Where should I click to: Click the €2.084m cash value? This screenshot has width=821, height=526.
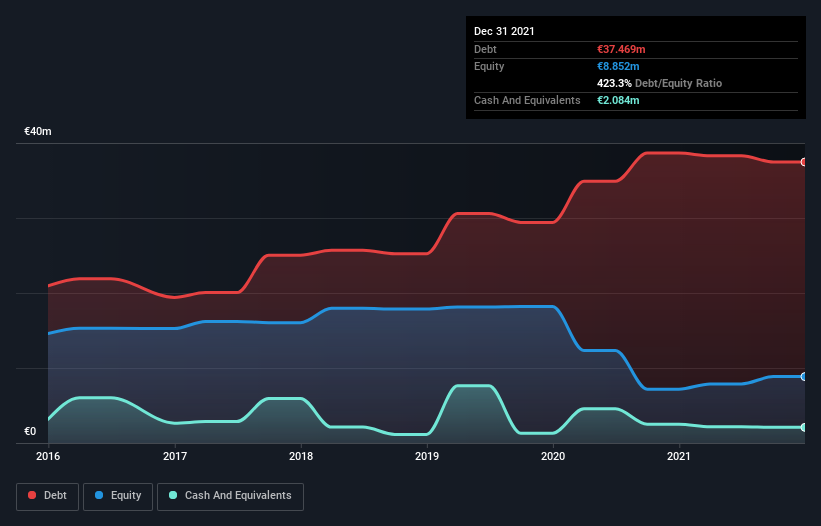[618, 100]
